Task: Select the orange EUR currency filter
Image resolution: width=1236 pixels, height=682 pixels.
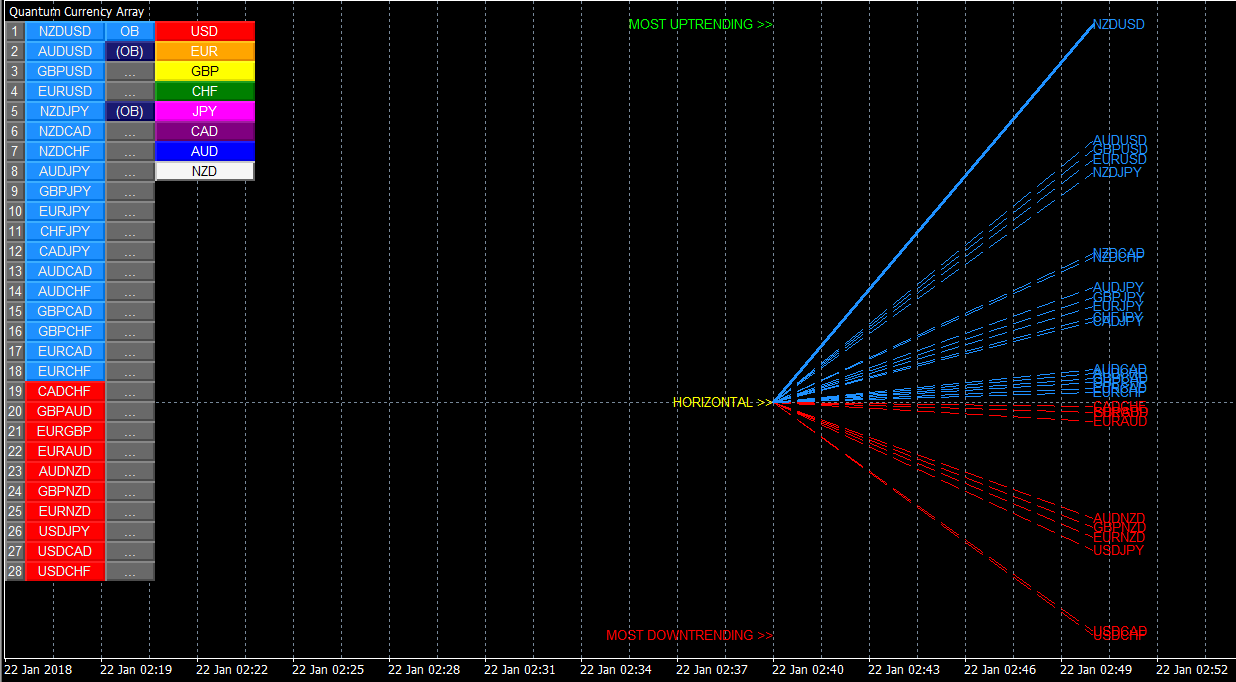Action: pos(205,51)
